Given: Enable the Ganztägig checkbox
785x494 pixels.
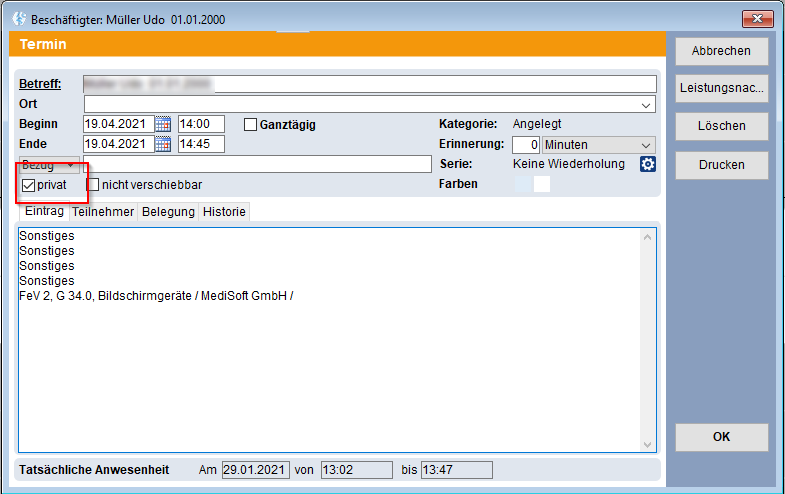Looking at the screenshot, I should pos(251,124).
